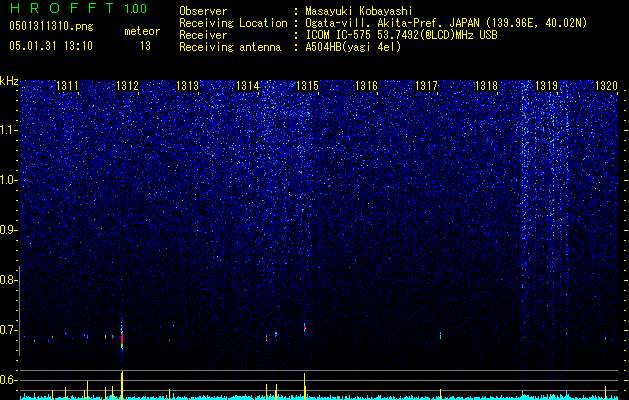Click the 1.0 kHz frequency label
629x400 pixels.
click(8, 180)
